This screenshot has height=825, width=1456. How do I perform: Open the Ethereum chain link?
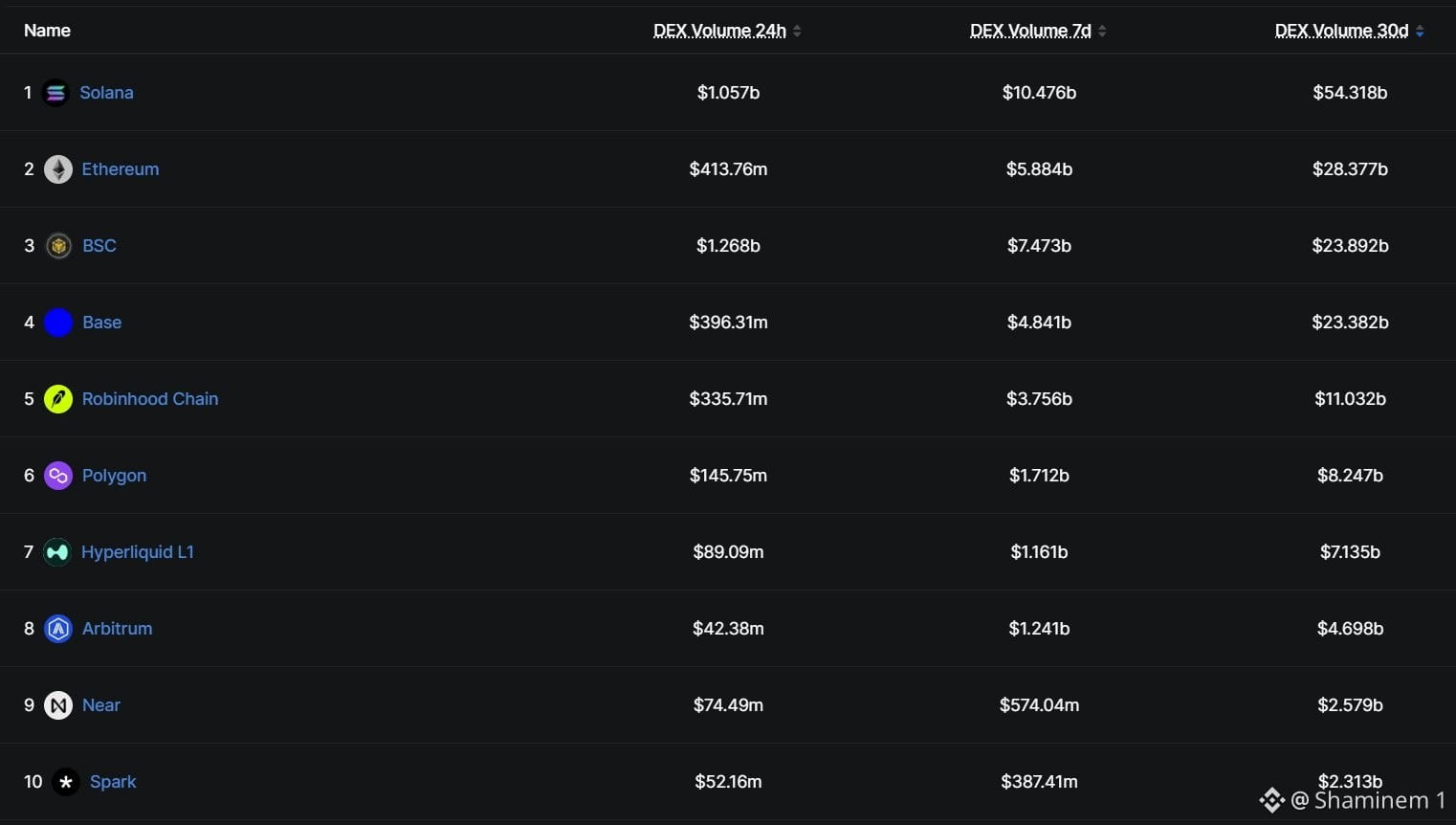[121, 169]
